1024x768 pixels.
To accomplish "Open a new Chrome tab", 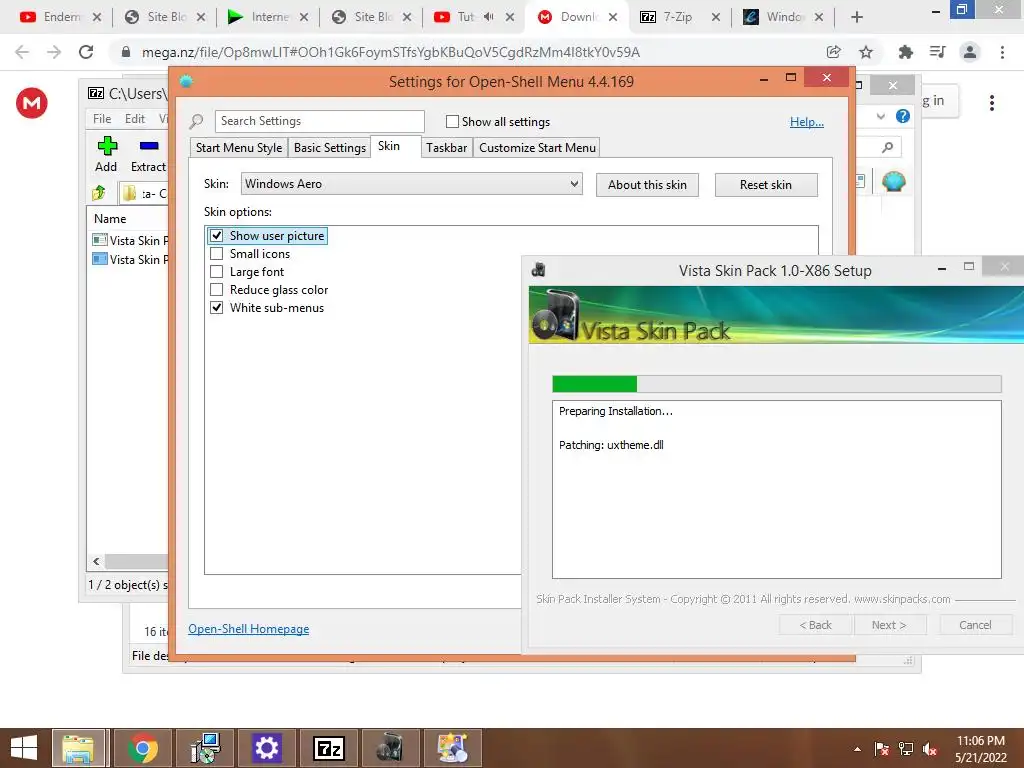I will [857, 17].
